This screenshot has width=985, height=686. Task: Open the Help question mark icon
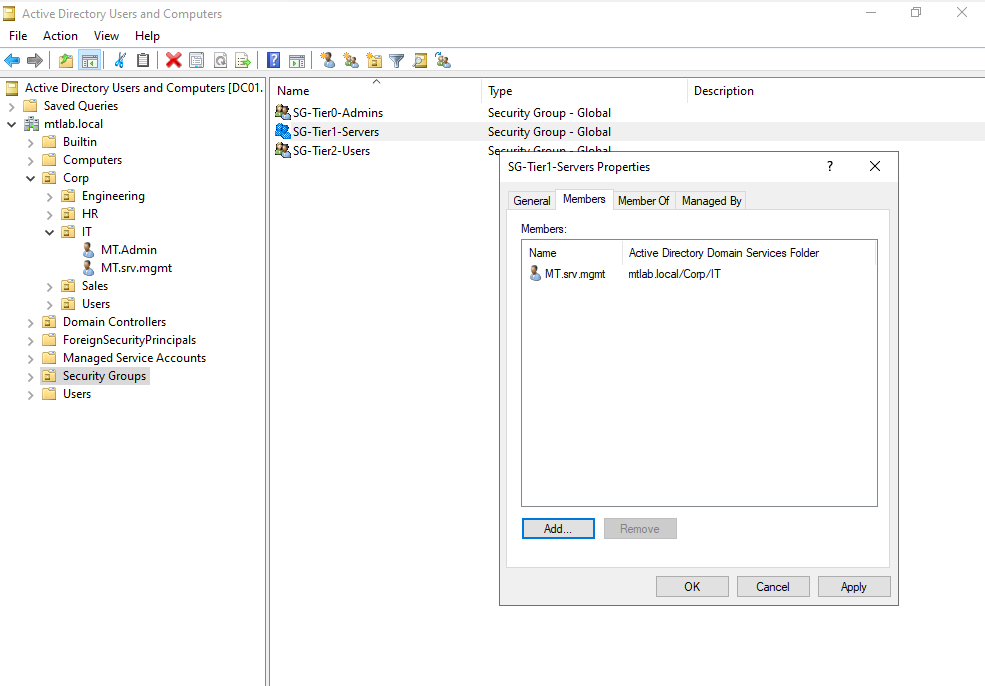pos(273,60)
